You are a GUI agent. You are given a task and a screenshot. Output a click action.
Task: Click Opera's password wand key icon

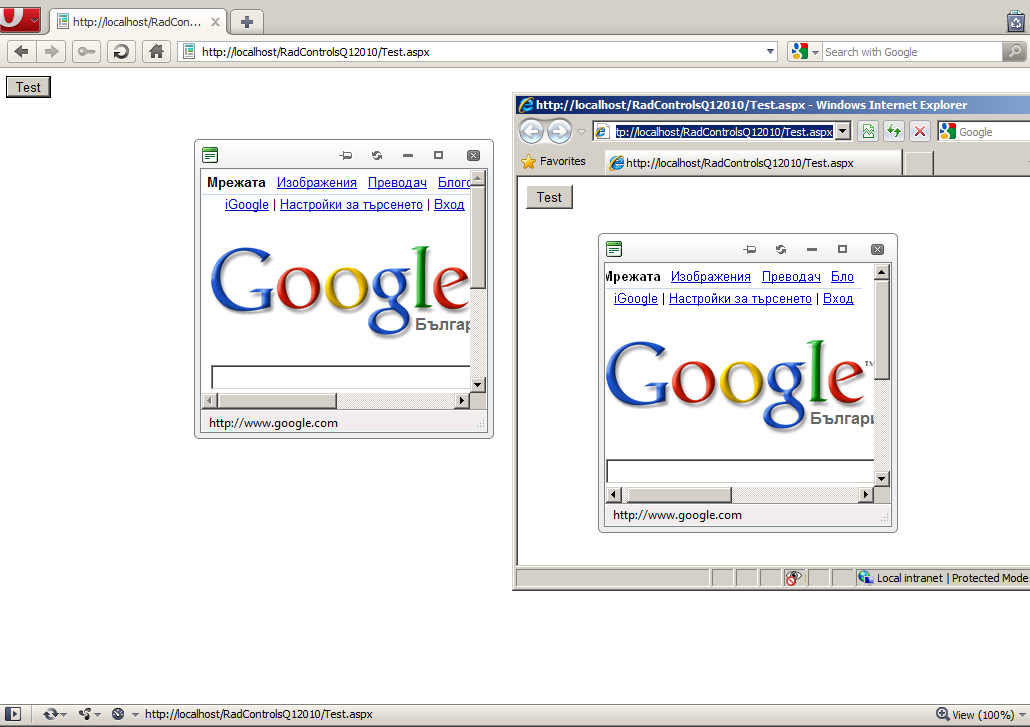click(x=86, y=51)
